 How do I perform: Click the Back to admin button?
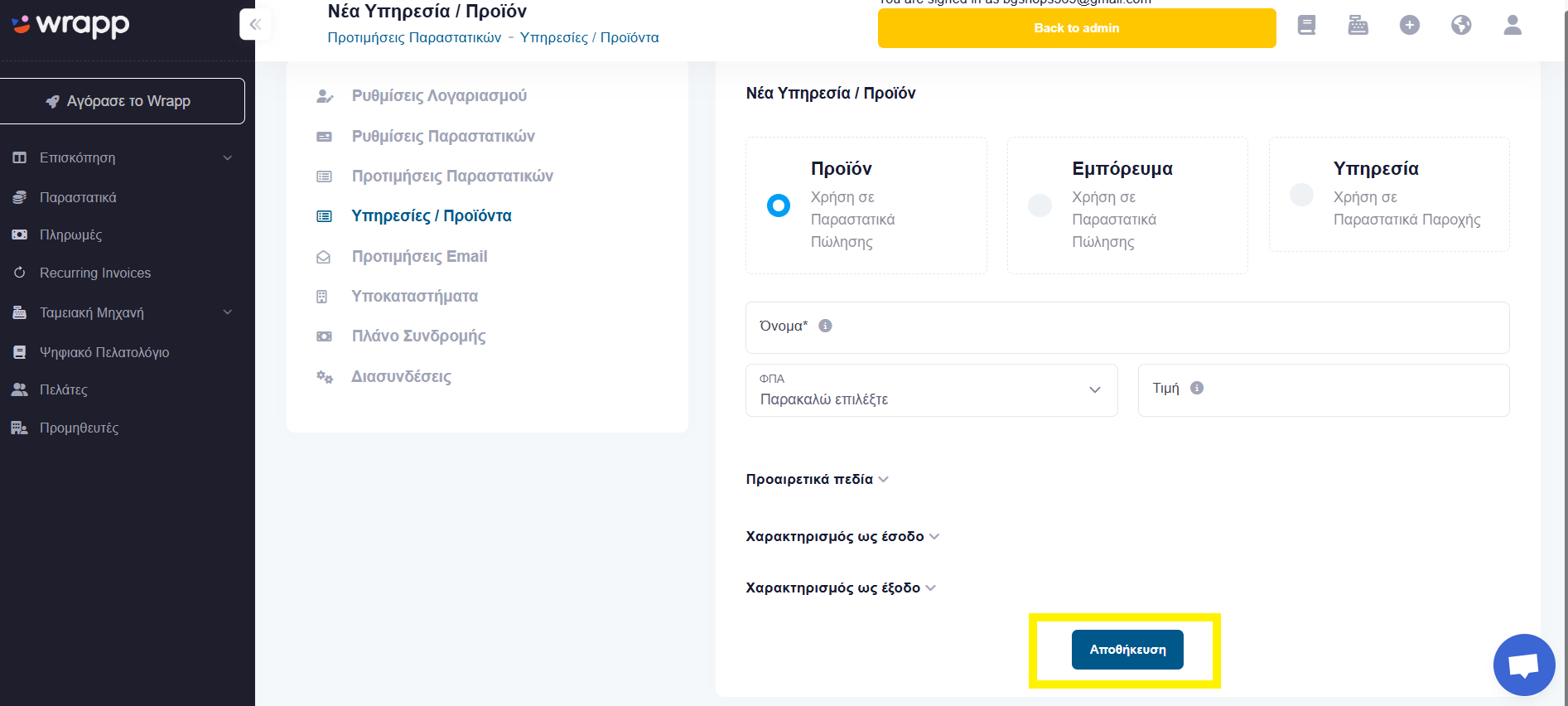click(1077, 28)
